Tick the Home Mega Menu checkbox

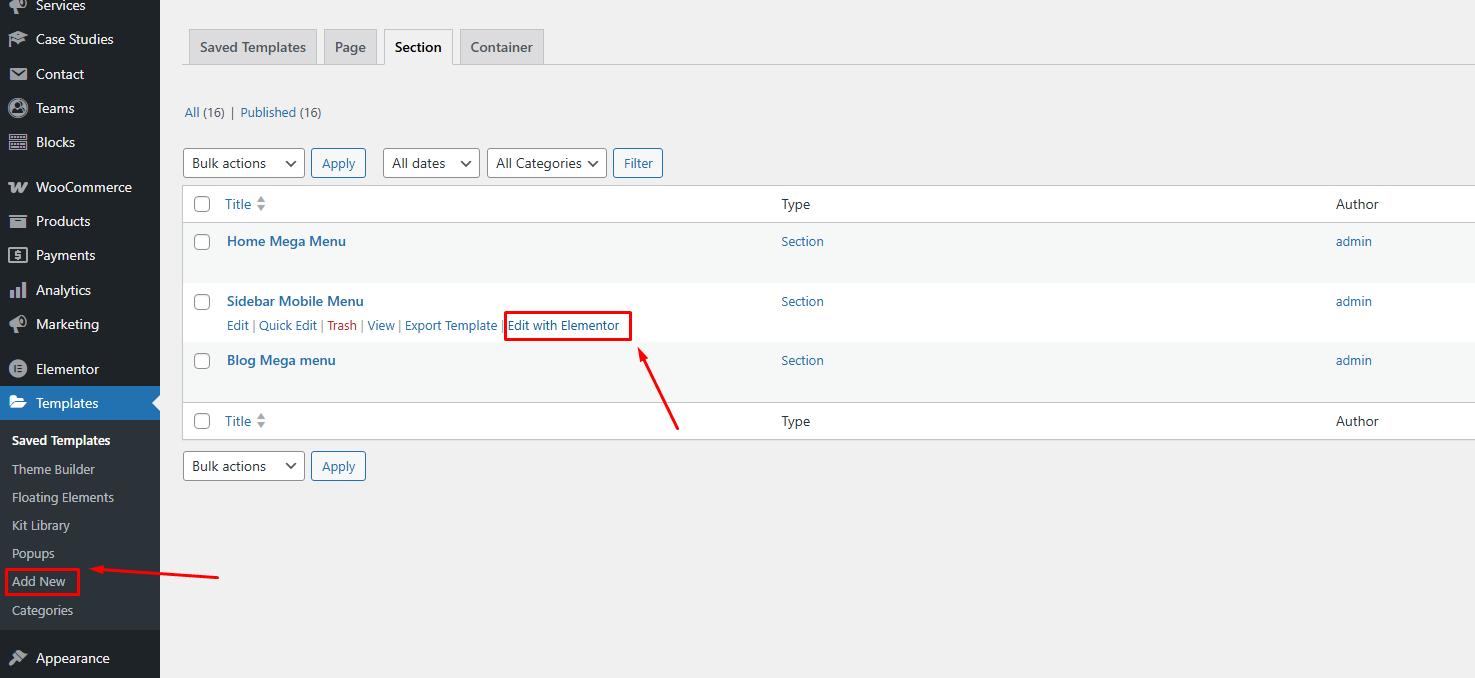coord(202,242)
